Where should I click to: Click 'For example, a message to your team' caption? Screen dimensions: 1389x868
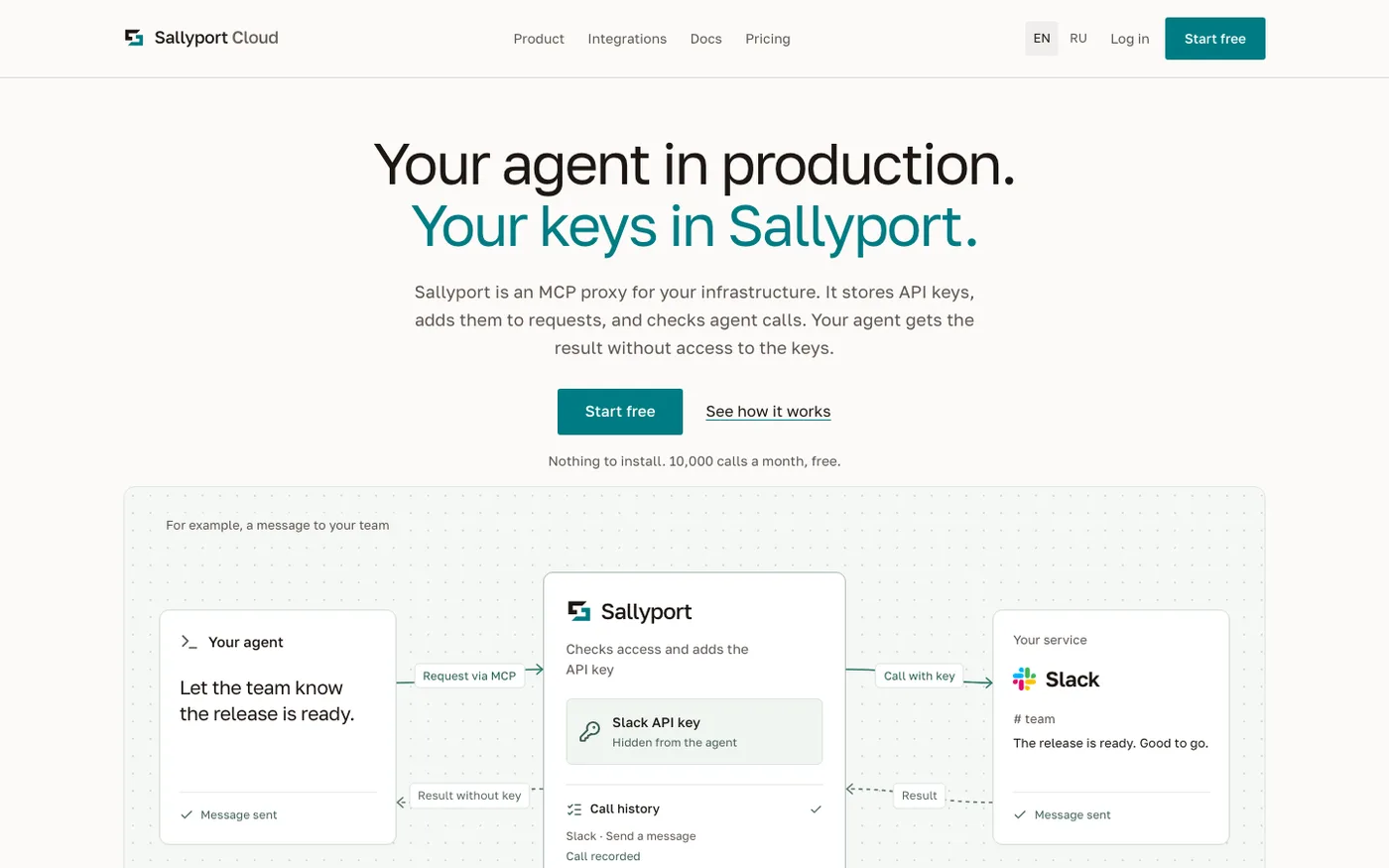[278, 525]
